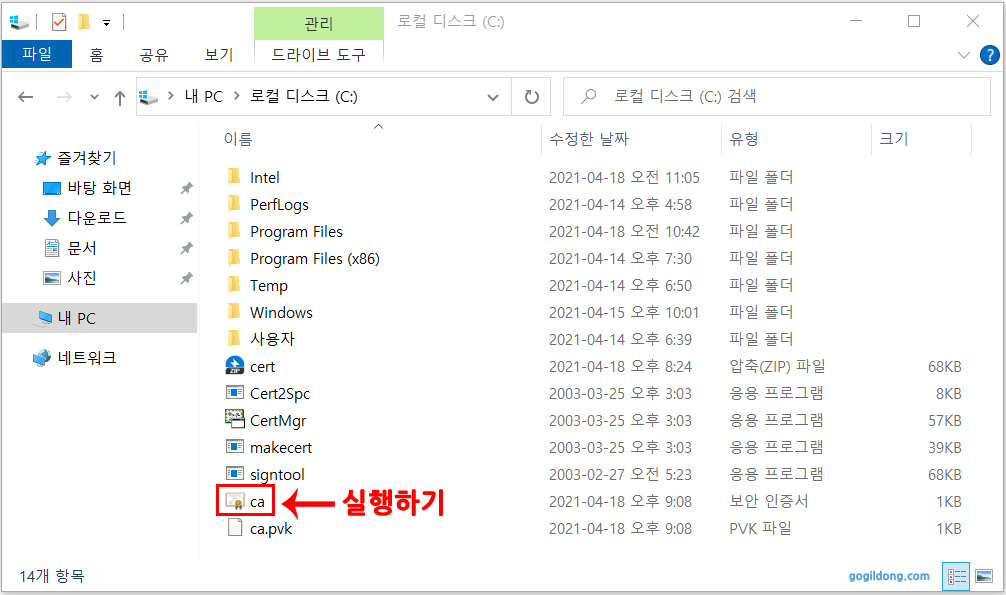This screenshot has width=1006, height=595.
Task: Click the pin icon next to 사진
Action: [186, 278]
